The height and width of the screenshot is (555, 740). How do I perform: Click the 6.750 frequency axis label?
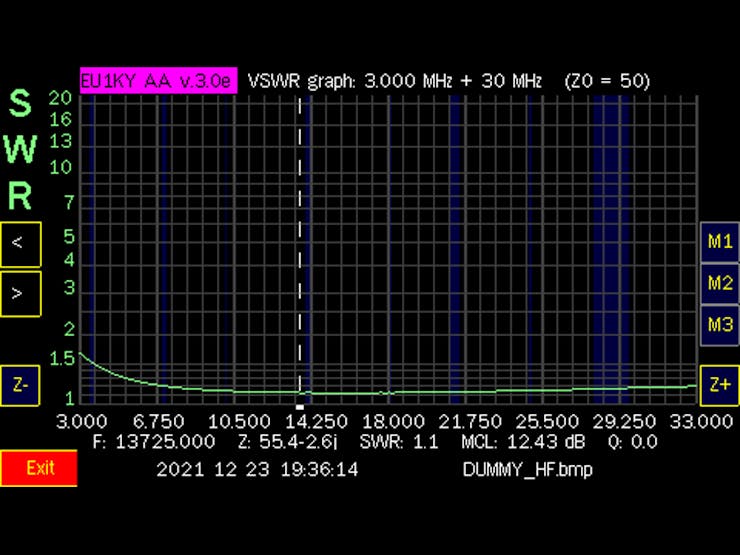click(159, 421)
